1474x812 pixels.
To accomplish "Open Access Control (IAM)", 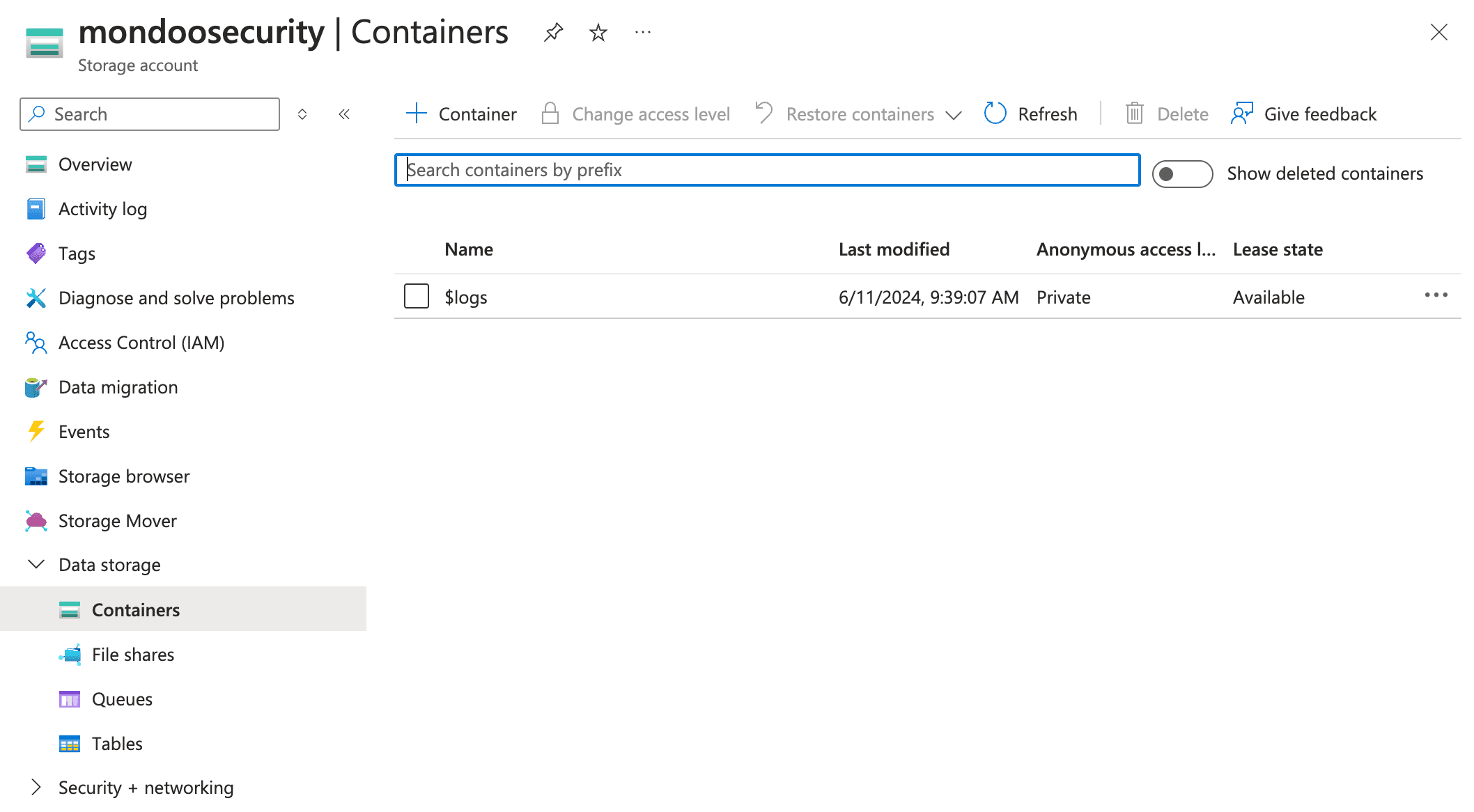I will pos(141,342).
